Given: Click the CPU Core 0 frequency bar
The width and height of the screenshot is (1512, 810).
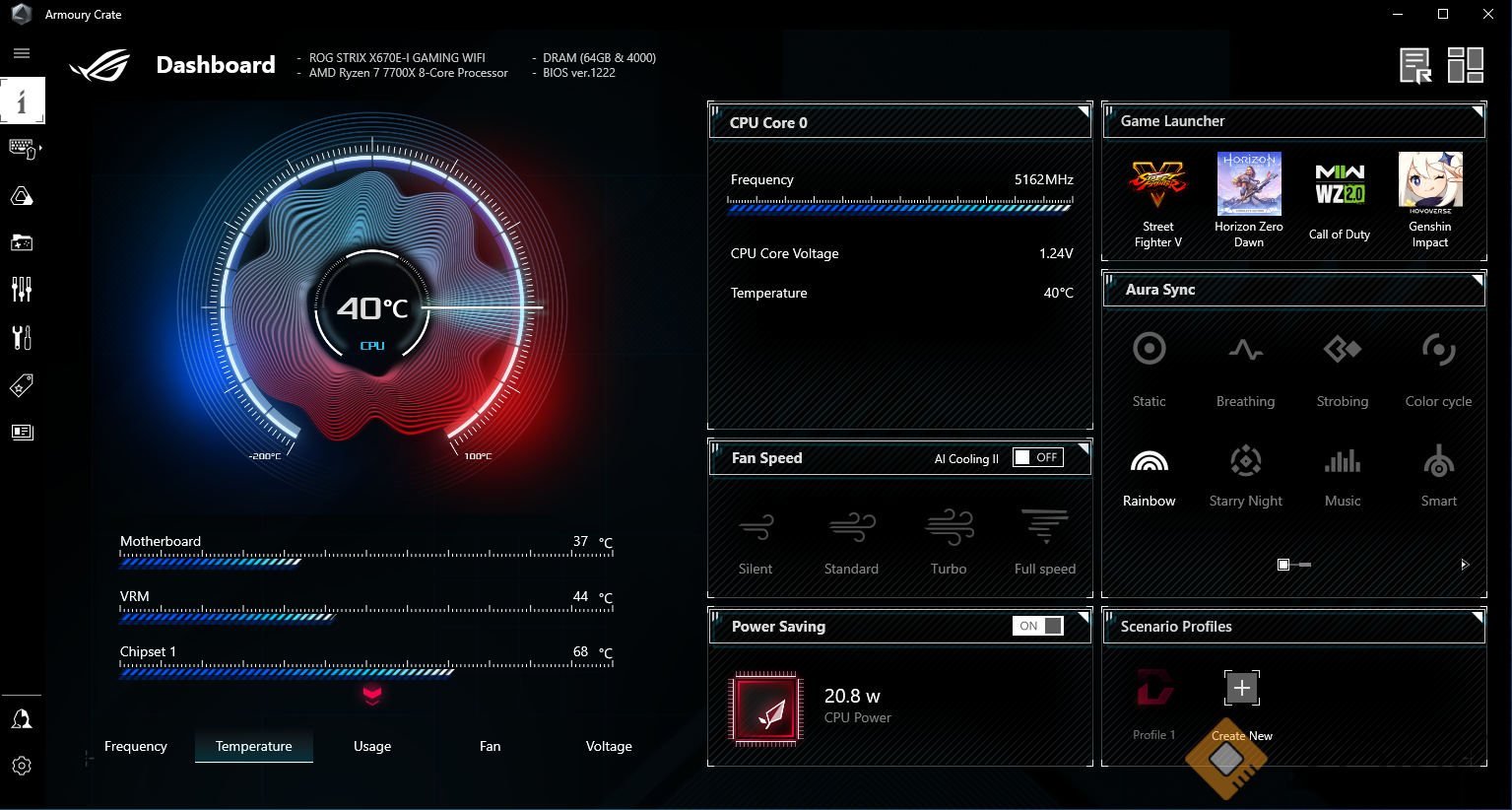Looking at the screenshot, I should (900, 204).
